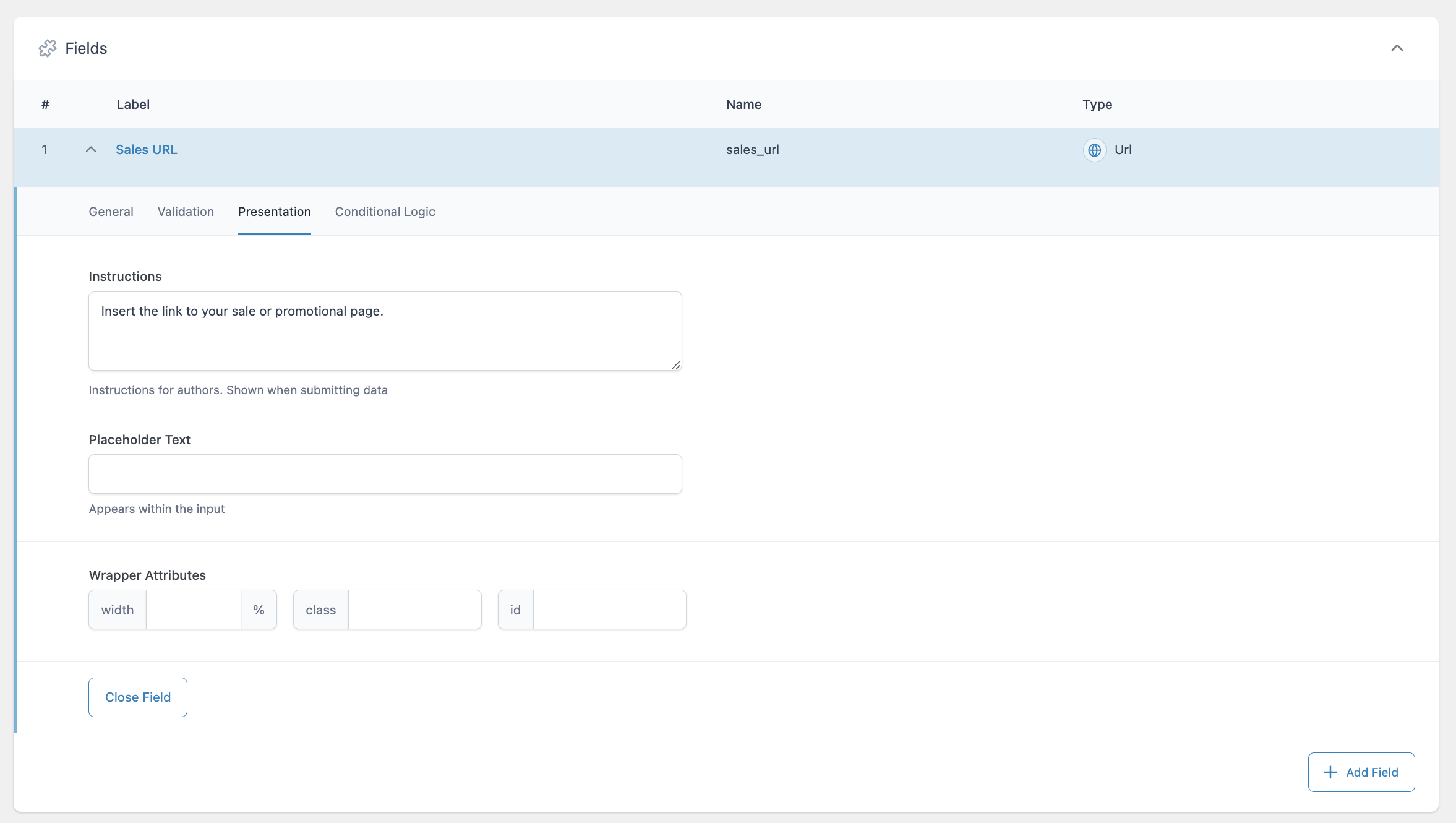Click the puzzle icon beside Fields heading

(x=48, y=48)
